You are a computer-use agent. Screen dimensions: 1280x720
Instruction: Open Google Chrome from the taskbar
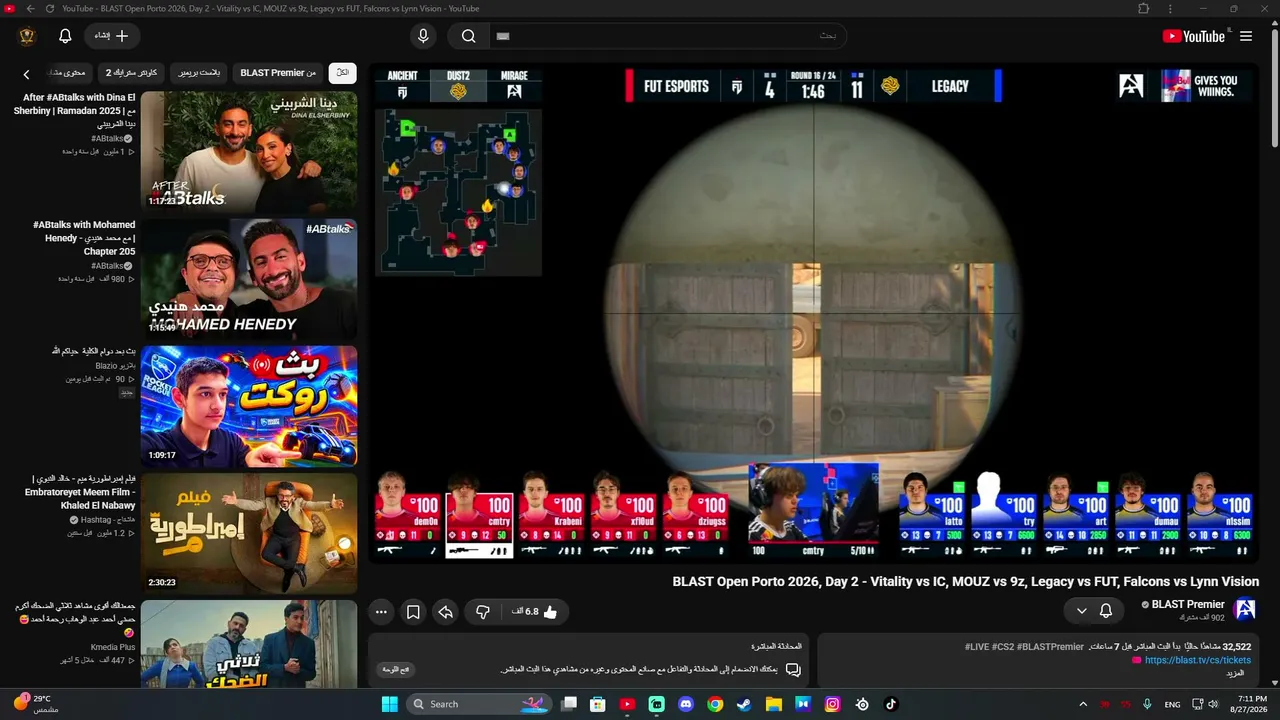click(x=715, y=704)
